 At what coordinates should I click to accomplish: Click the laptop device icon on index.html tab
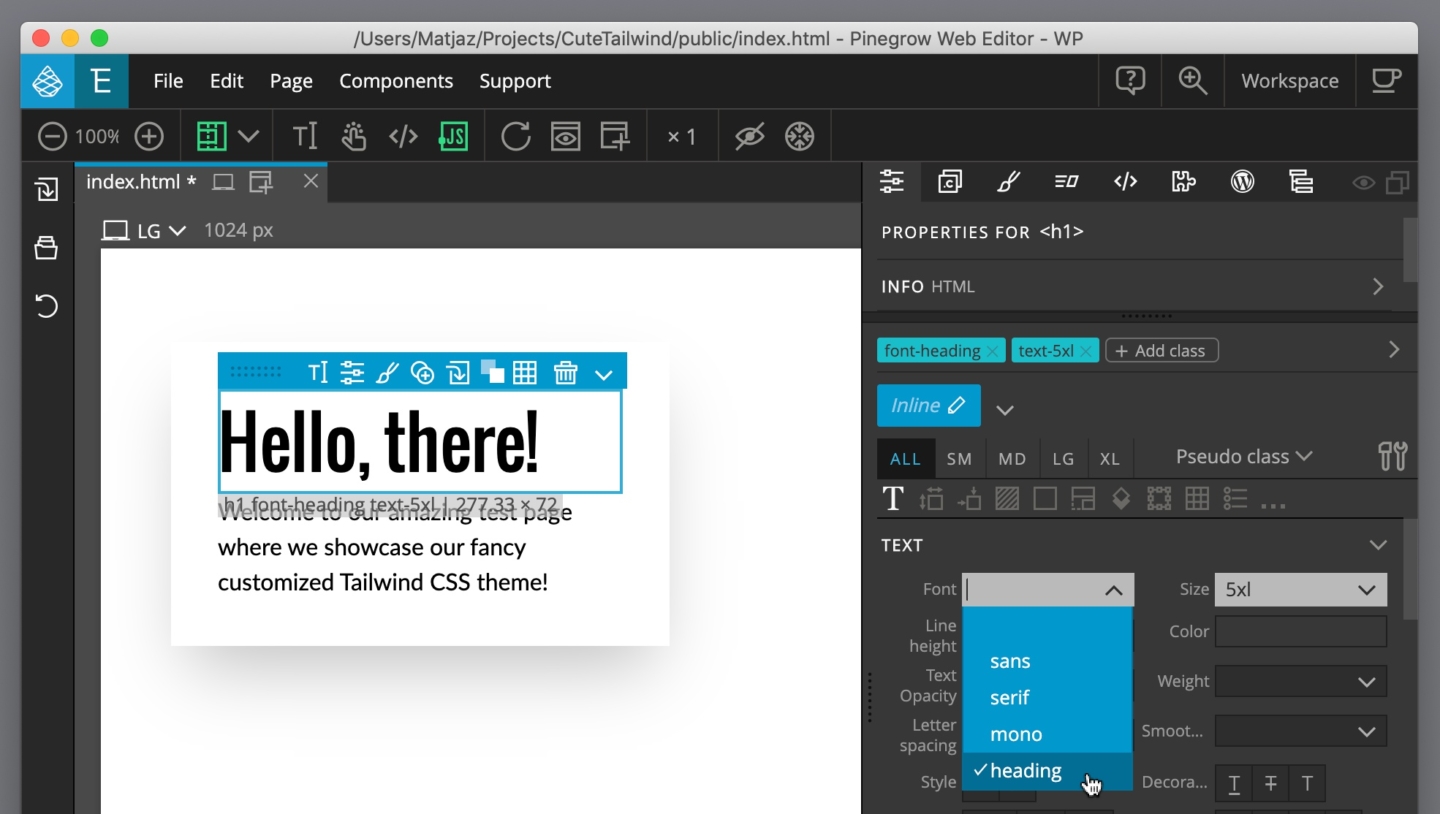(x=223, y=182)
